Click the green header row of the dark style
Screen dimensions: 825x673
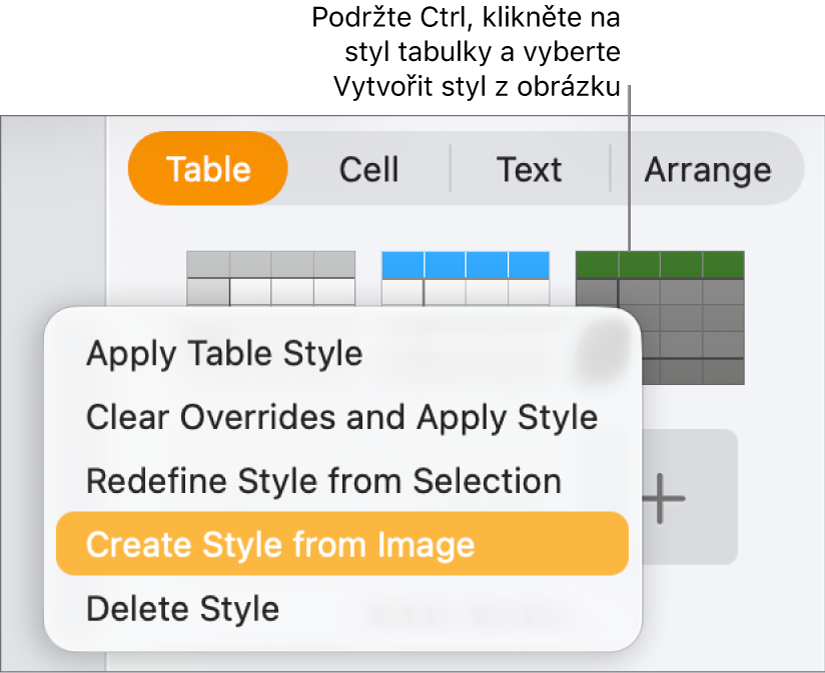pos(660,264)
